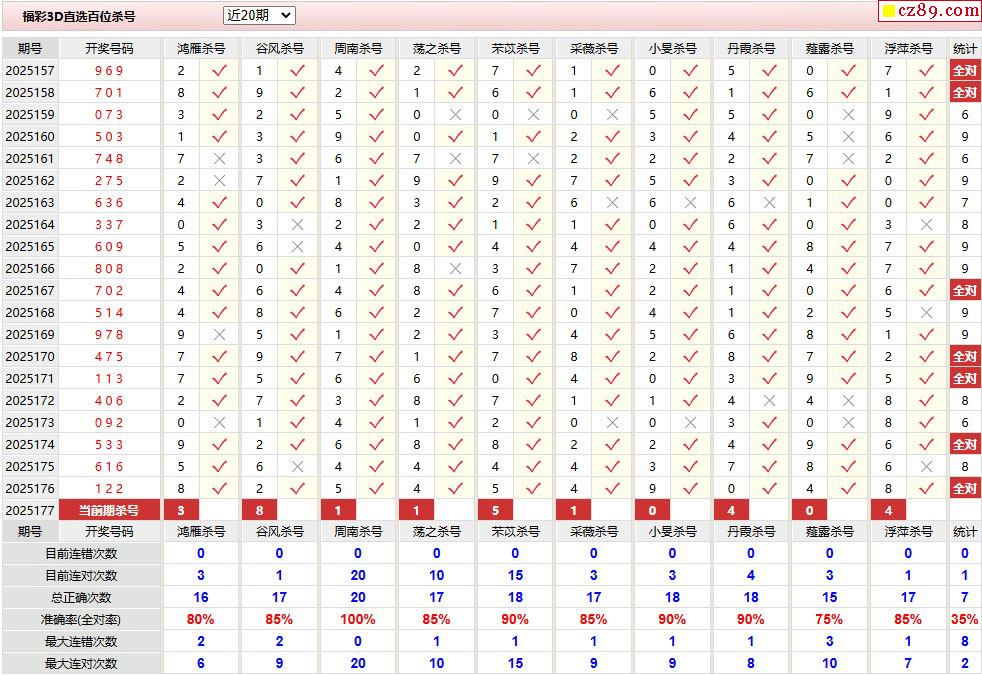This screenshot has height=675, width=982.
Task: Click the 全对 badge in row 2025174
Action: pos(964,445)
